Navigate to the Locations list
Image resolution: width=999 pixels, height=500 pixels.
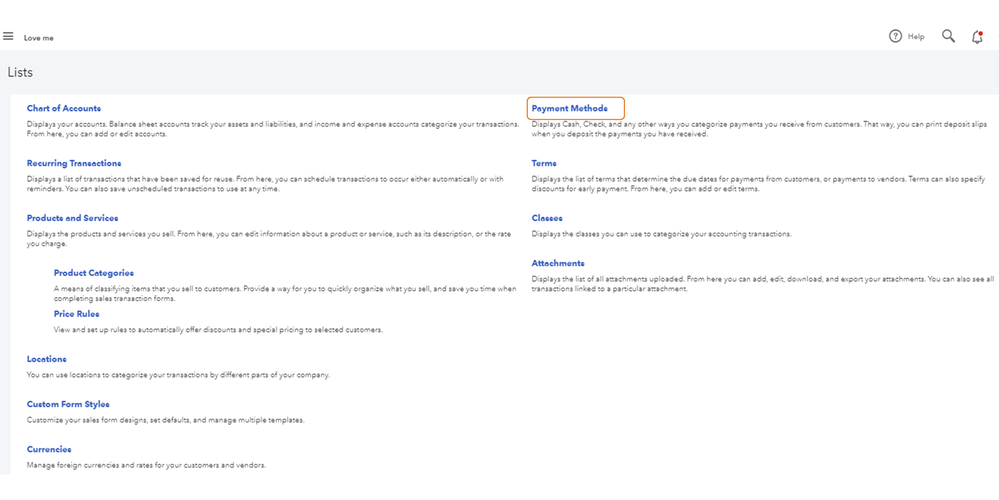pyautogui.click(x=46, y=359)
